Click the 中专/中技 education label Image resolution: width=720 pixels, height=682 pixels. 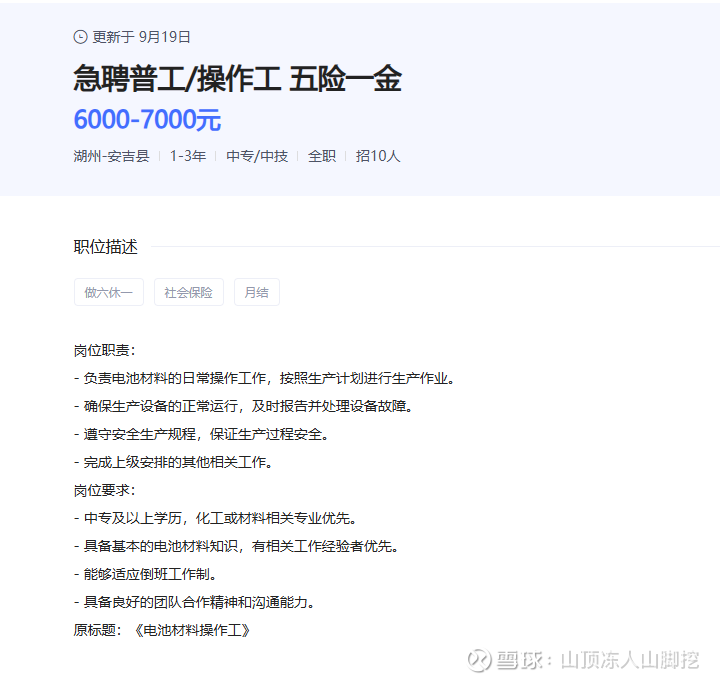(257, 156)
